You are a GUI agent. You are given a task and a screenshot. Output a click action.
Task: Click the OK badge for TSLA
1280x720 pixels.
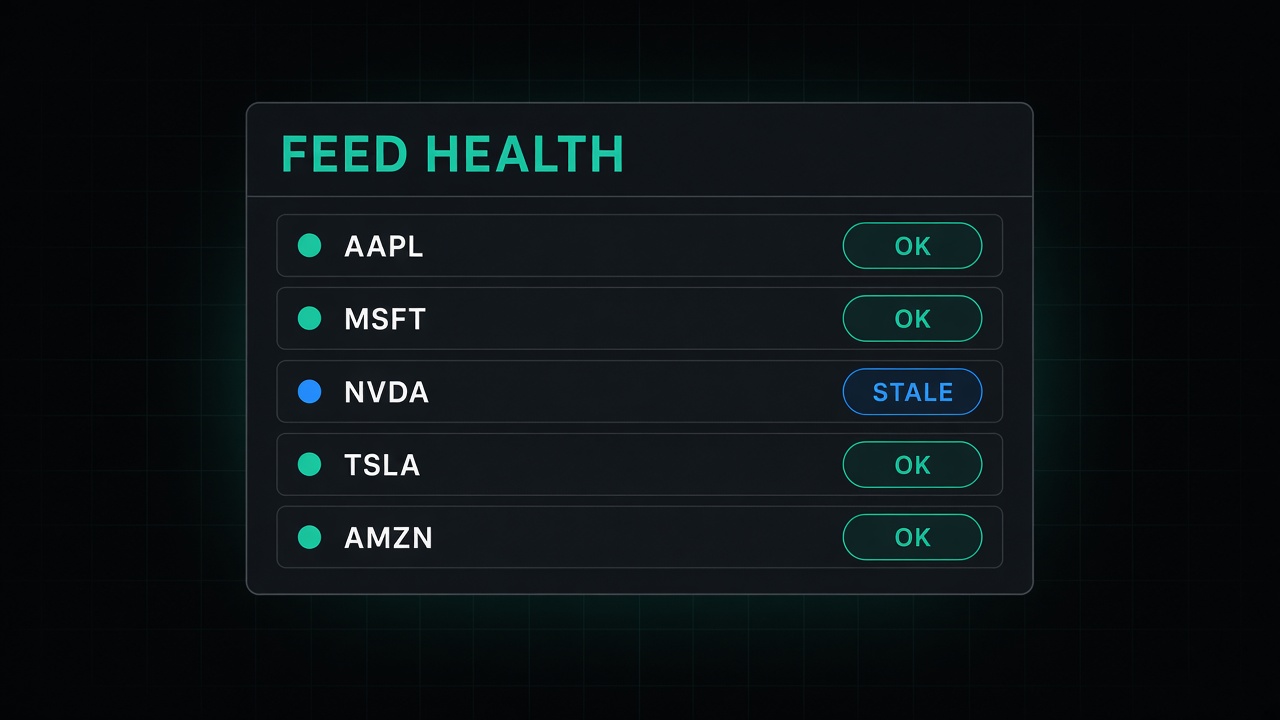[x=912, y=464]
